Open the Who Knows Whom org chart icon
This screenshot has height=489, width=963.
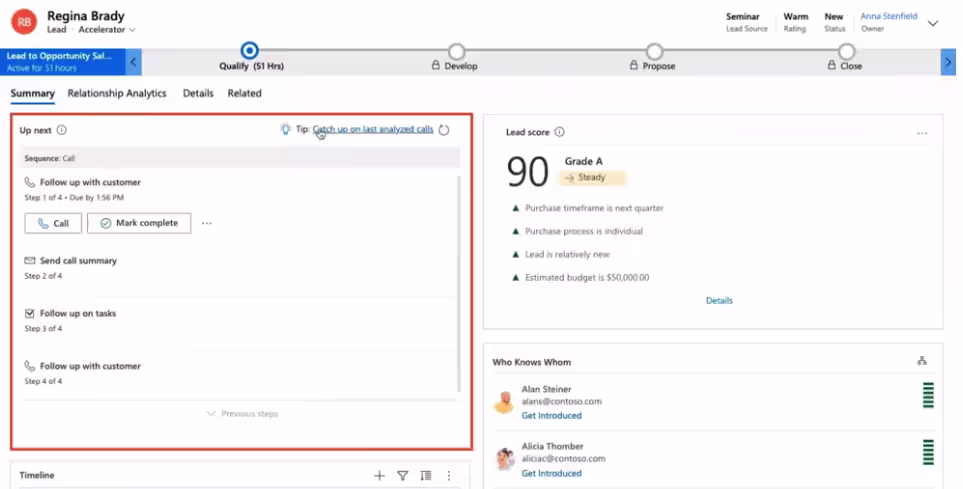tap(921, 361)
